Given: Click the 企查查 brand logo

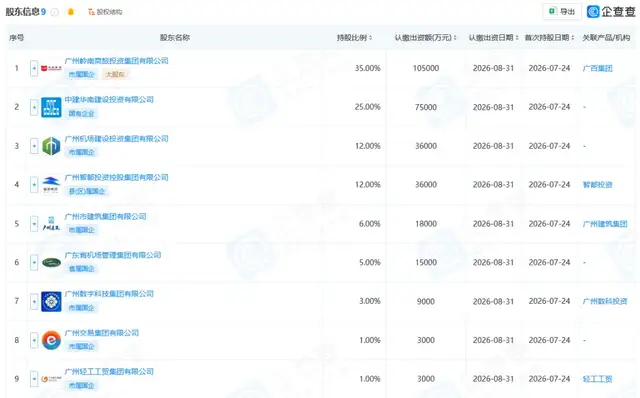Looking at the screenshot, I should point(611,11).
